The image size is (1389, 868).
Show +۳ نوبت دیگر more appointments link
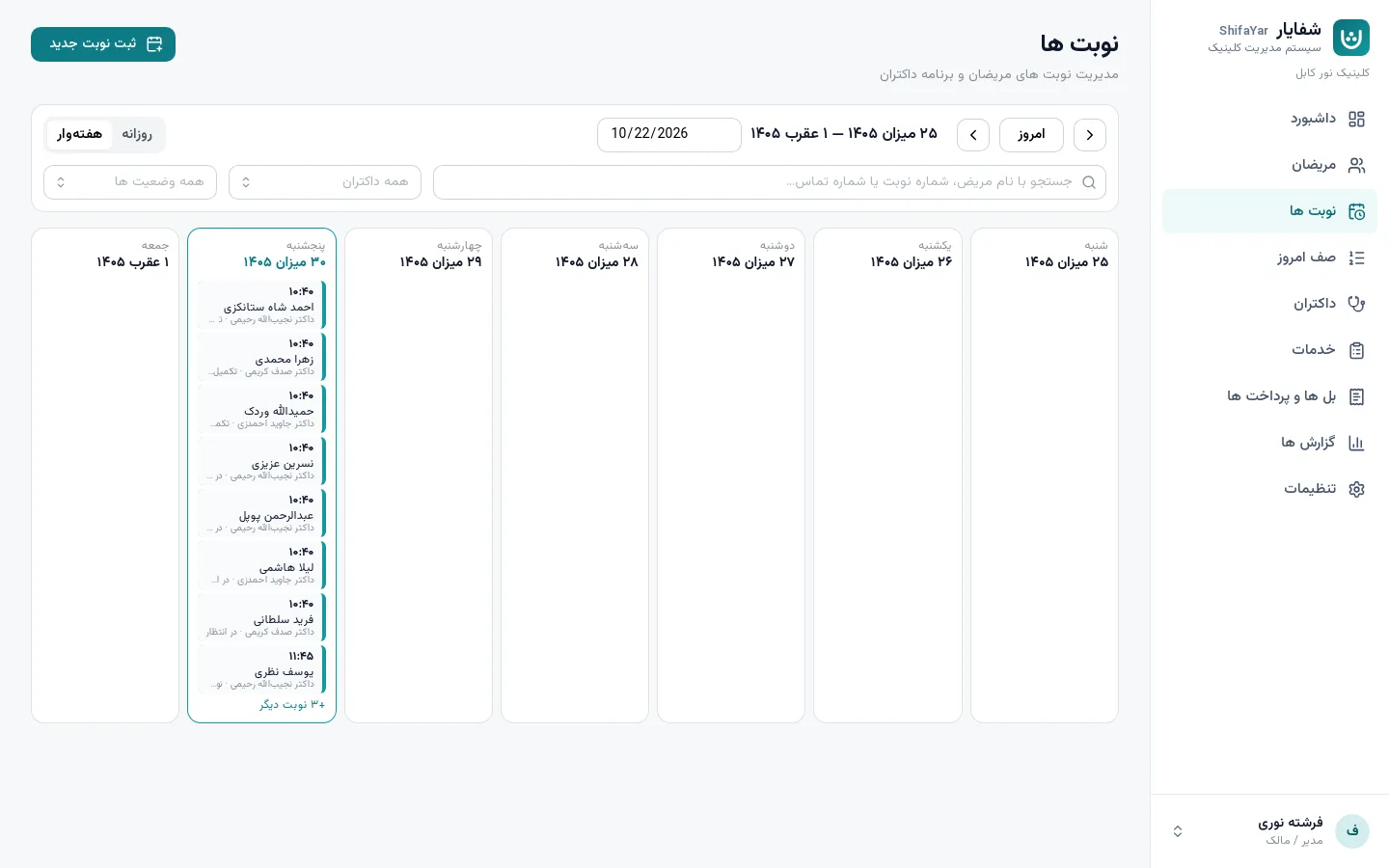[292, 705]
